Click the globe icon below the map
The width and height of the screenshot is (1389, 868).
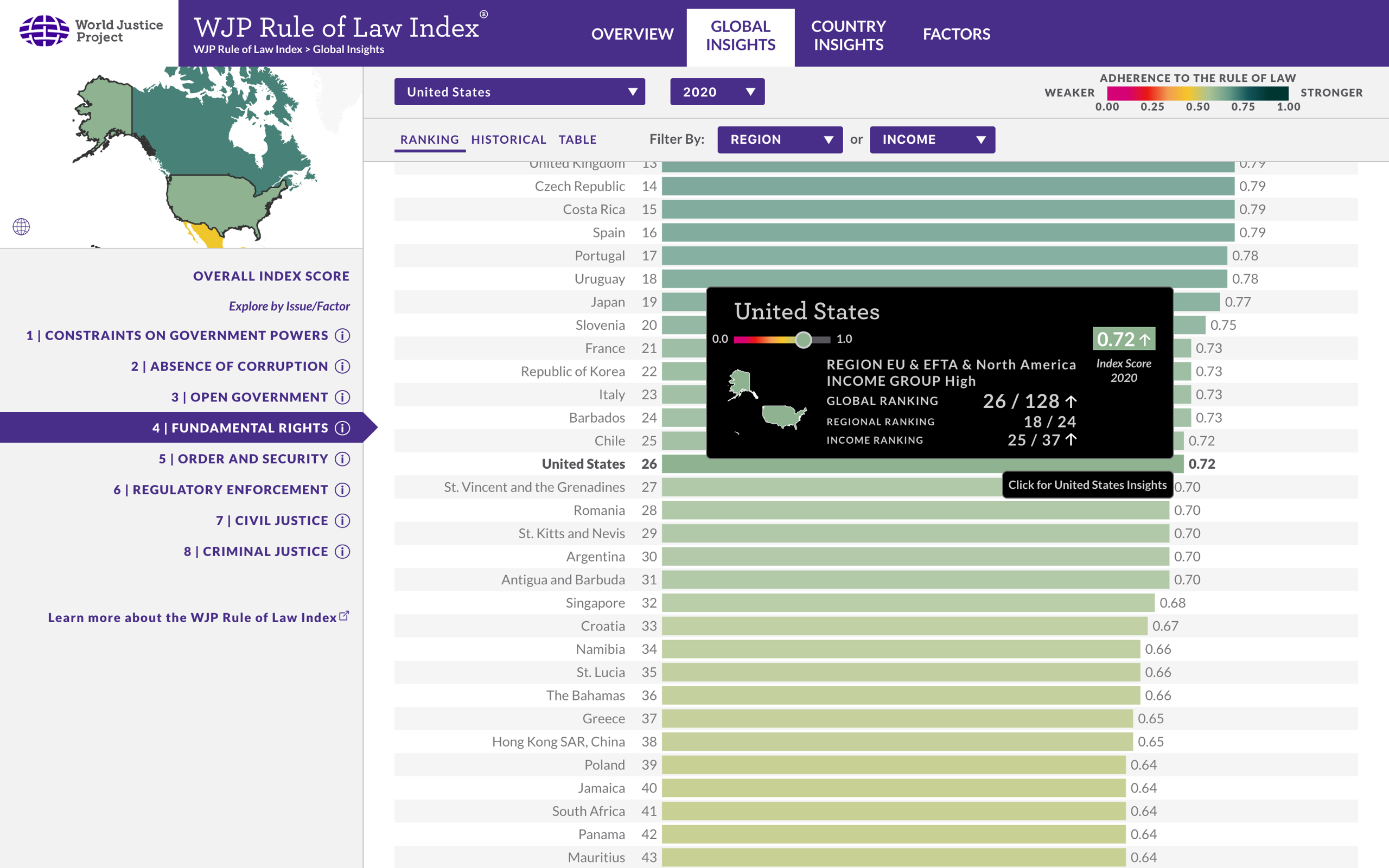(21, 227)
